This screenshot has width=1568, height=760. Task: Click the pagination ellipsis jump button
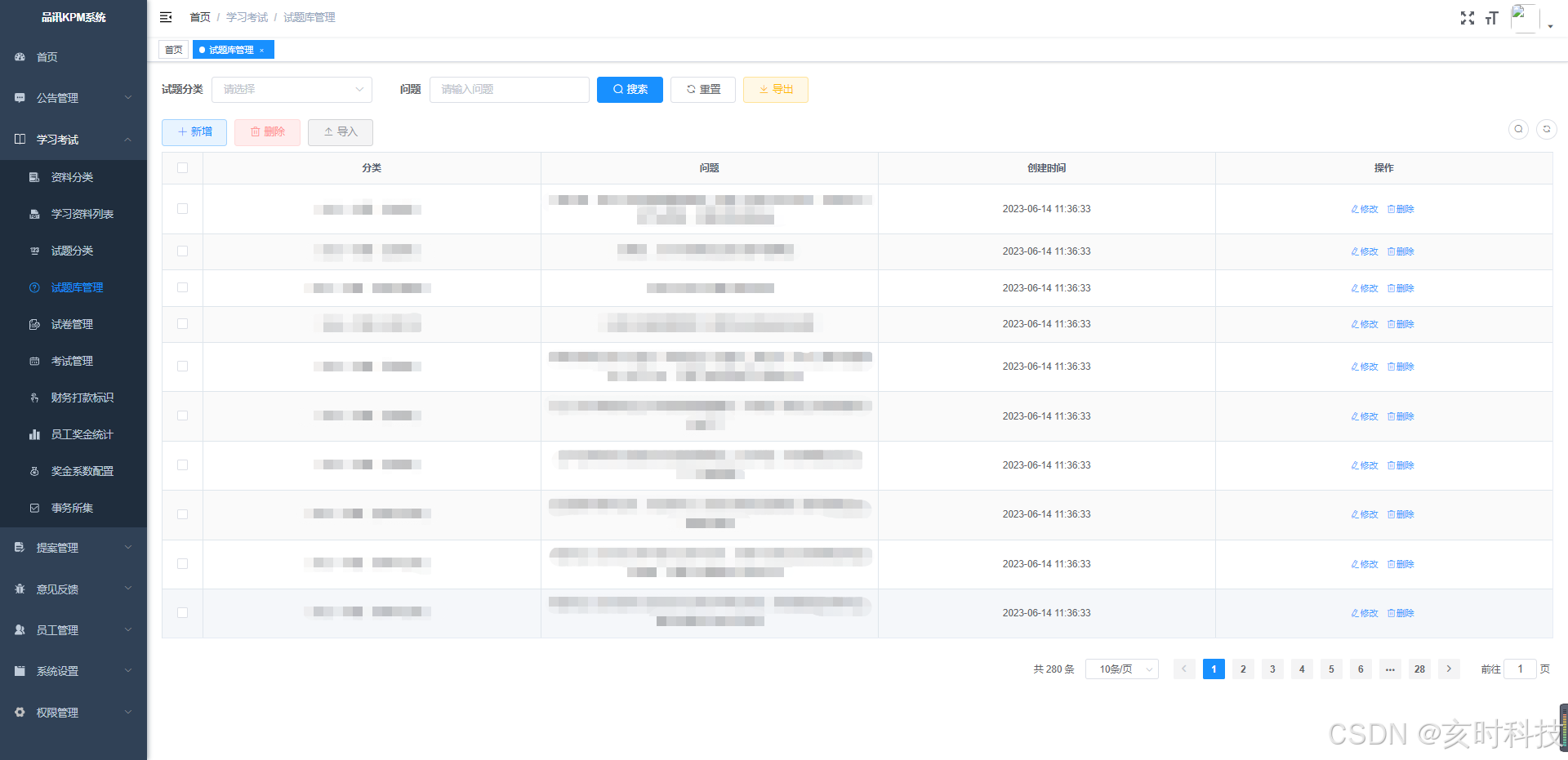coord(1390,669)
